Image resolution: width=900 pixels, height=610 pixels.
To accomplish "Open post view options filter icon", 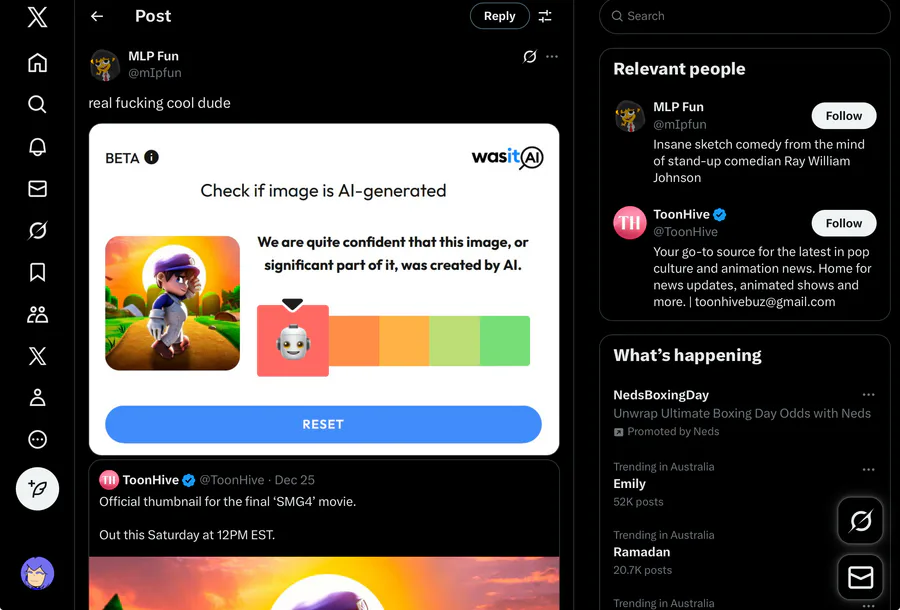I will pyautogui.click(x=545, y=16).
